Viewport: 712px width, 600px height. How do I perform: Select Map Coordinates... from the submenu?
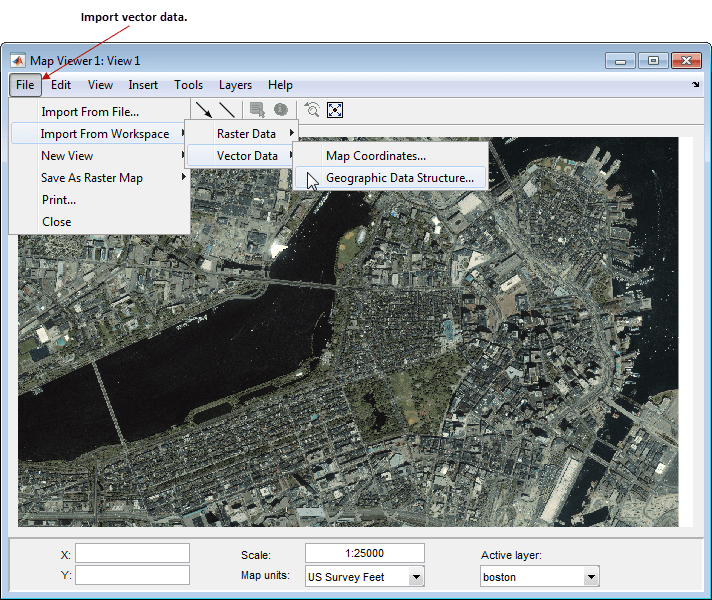click(376, 156)
